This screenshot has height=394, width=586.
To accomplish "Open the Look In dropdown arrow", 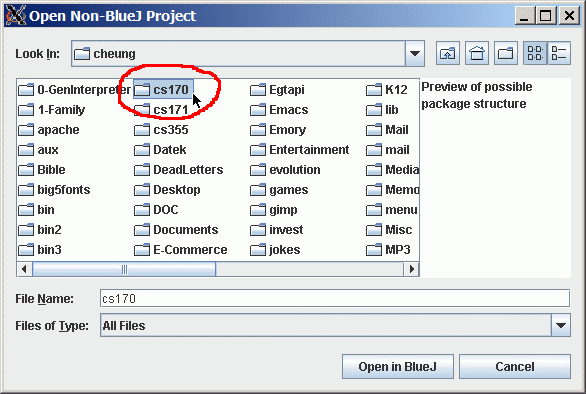I will coord(415,53).
